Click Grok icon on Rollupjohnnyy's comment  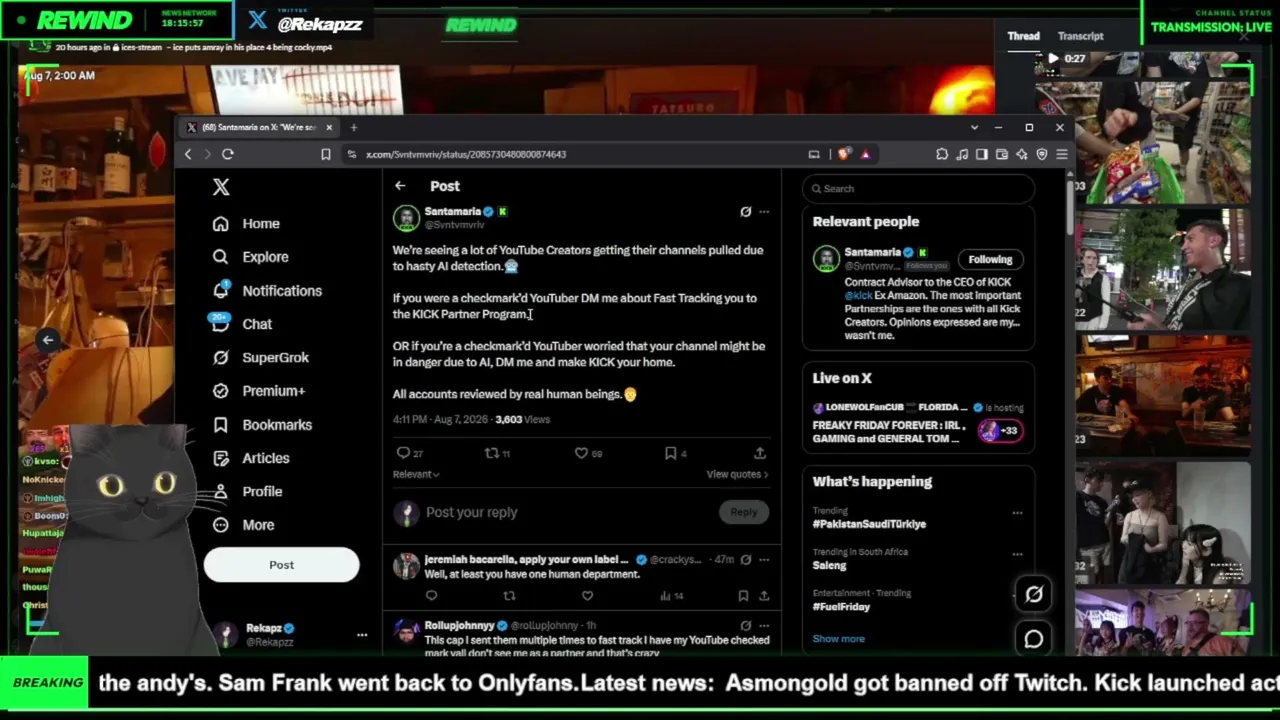click(745, 626)
